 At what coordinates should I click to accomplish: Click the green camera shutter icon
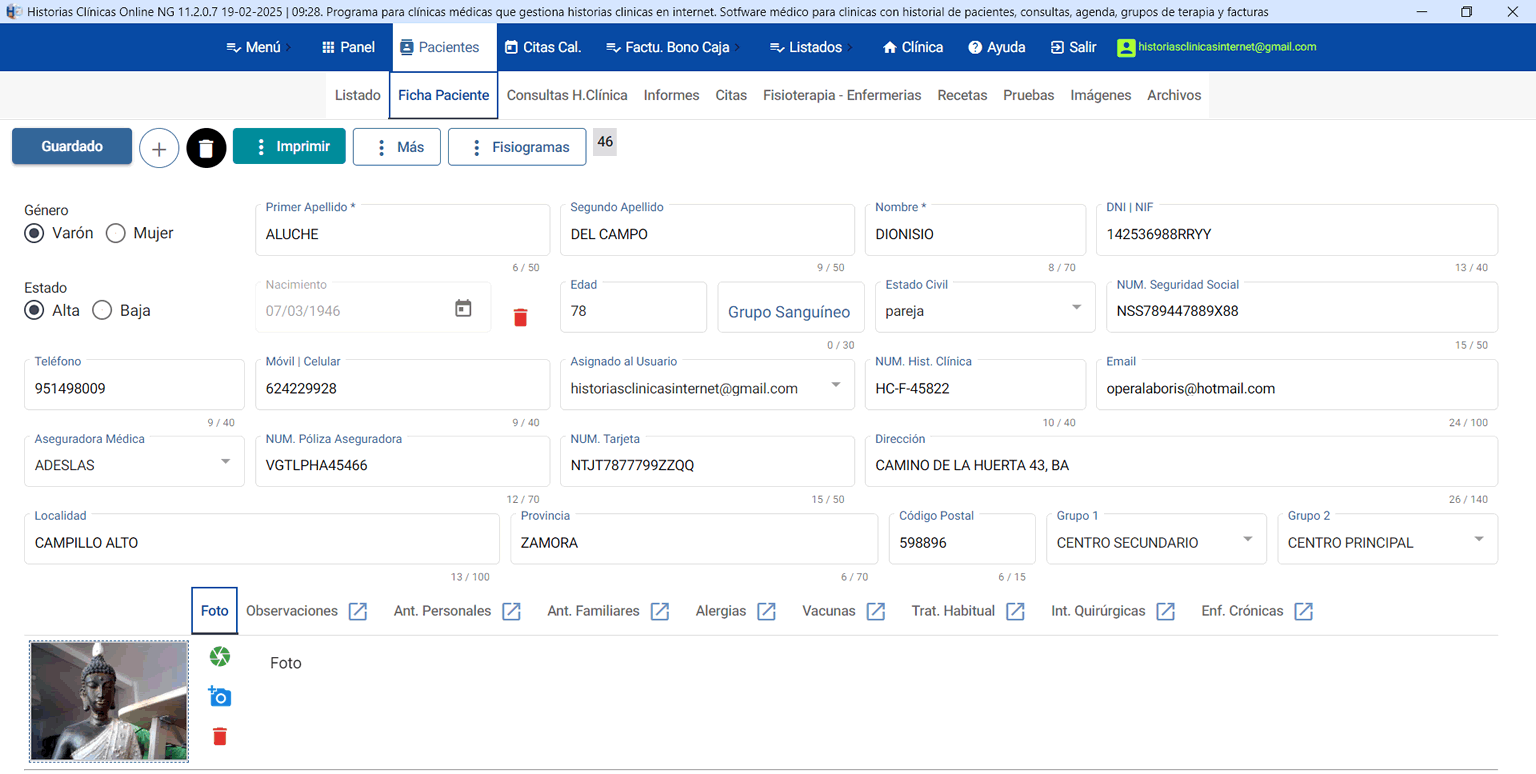220,656
